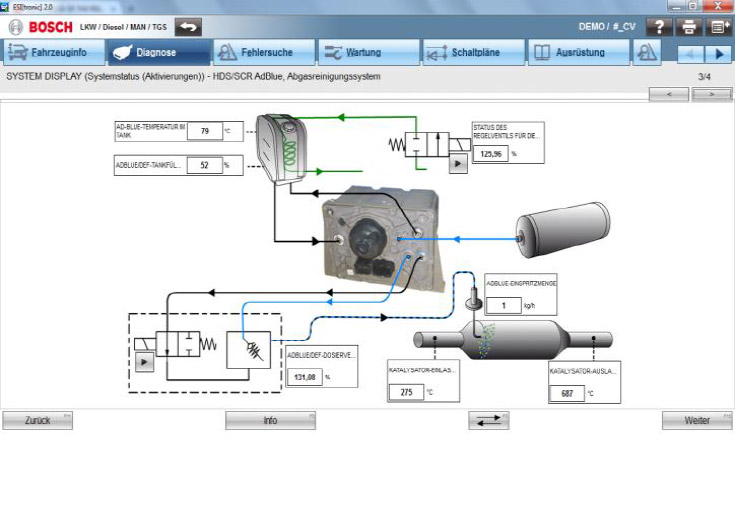
Task: Switch to the Fehlersuche tab
Action: coord(264,52)
